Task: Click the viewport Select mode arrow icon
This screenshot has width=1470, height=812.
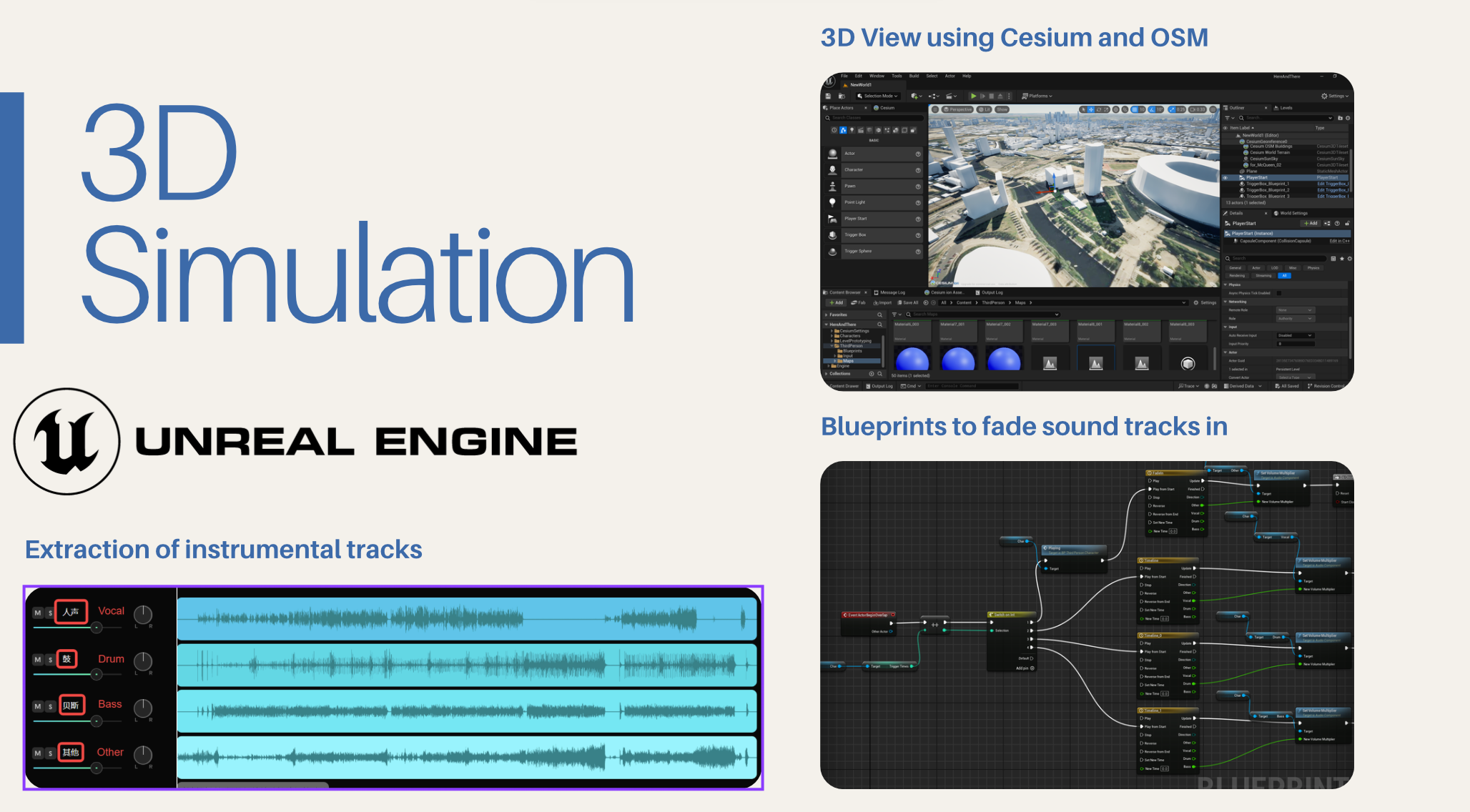Action: click(1082, 109)
